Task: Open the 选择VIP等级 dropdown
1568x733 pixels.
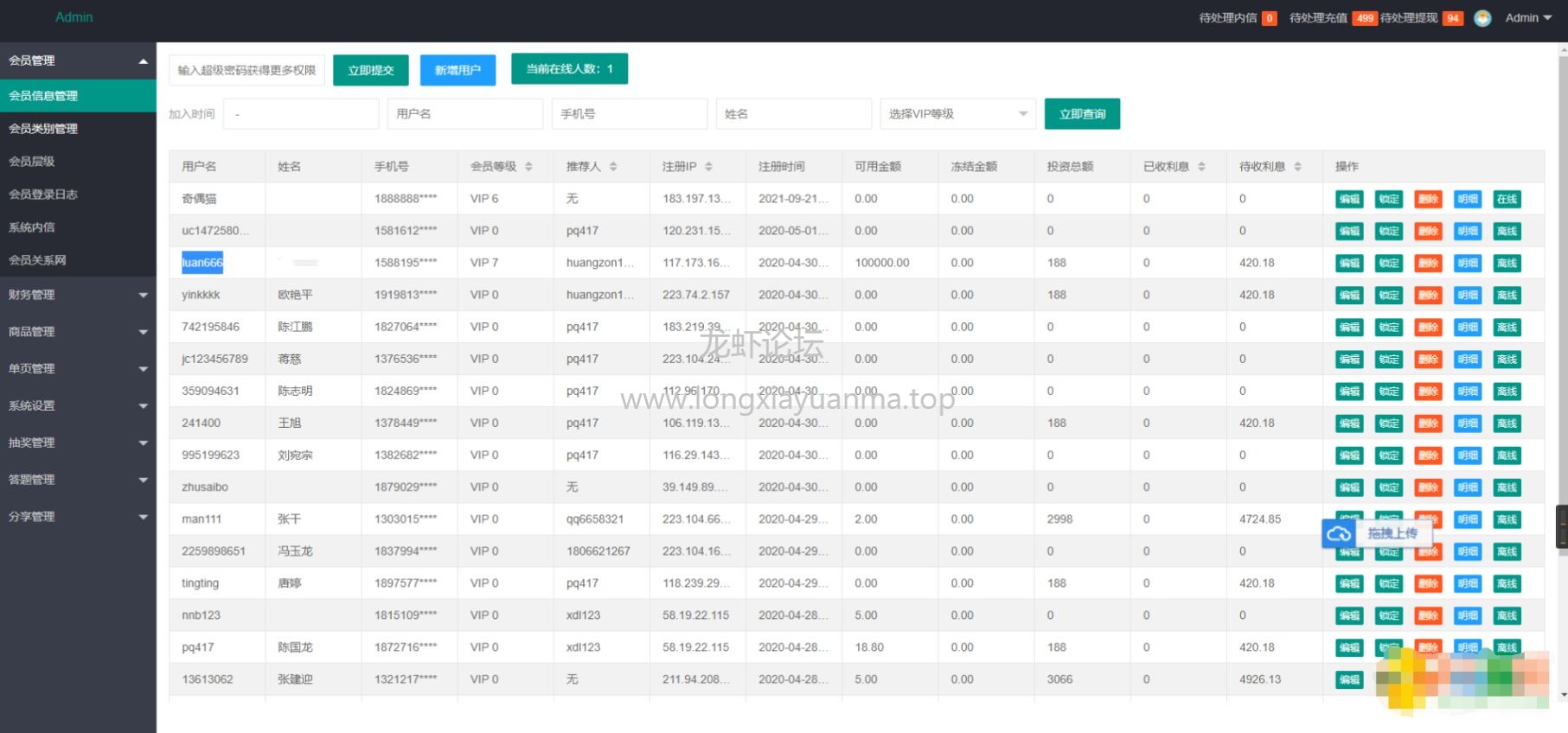Action: [x=958, y=114]
